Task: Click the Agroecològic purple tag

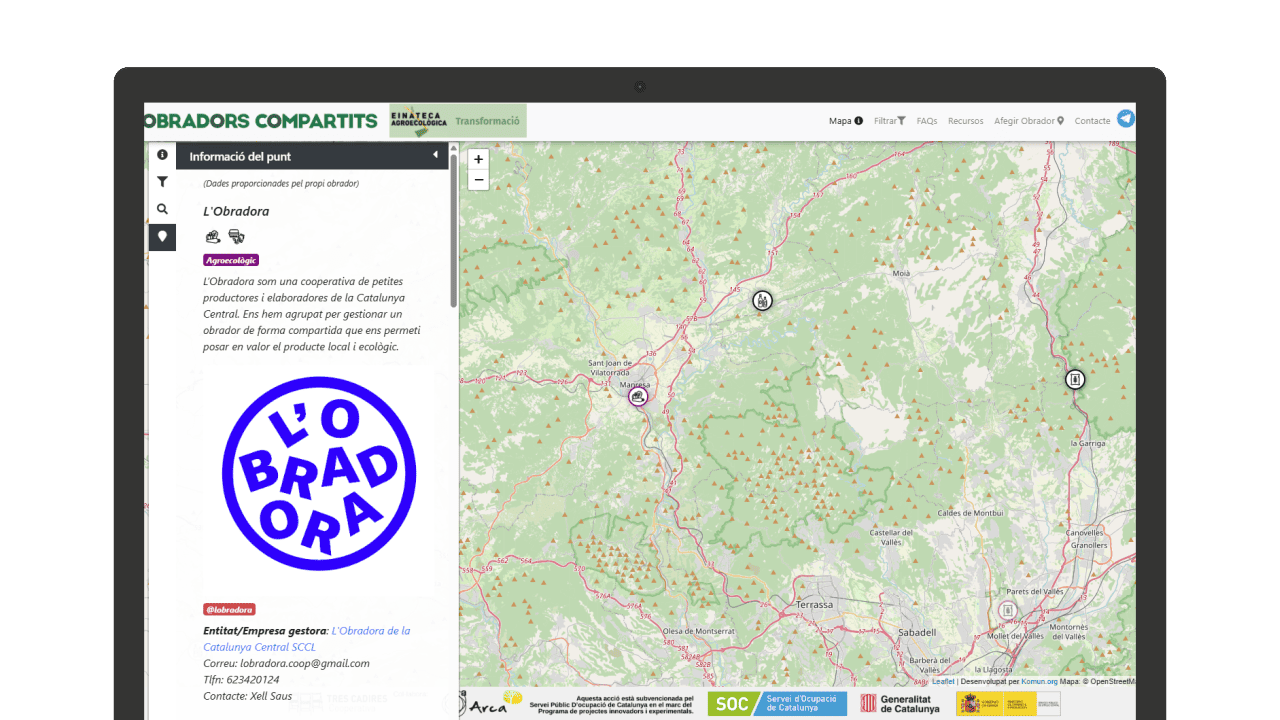Action: pyautogui.click(x=231, y=260)
